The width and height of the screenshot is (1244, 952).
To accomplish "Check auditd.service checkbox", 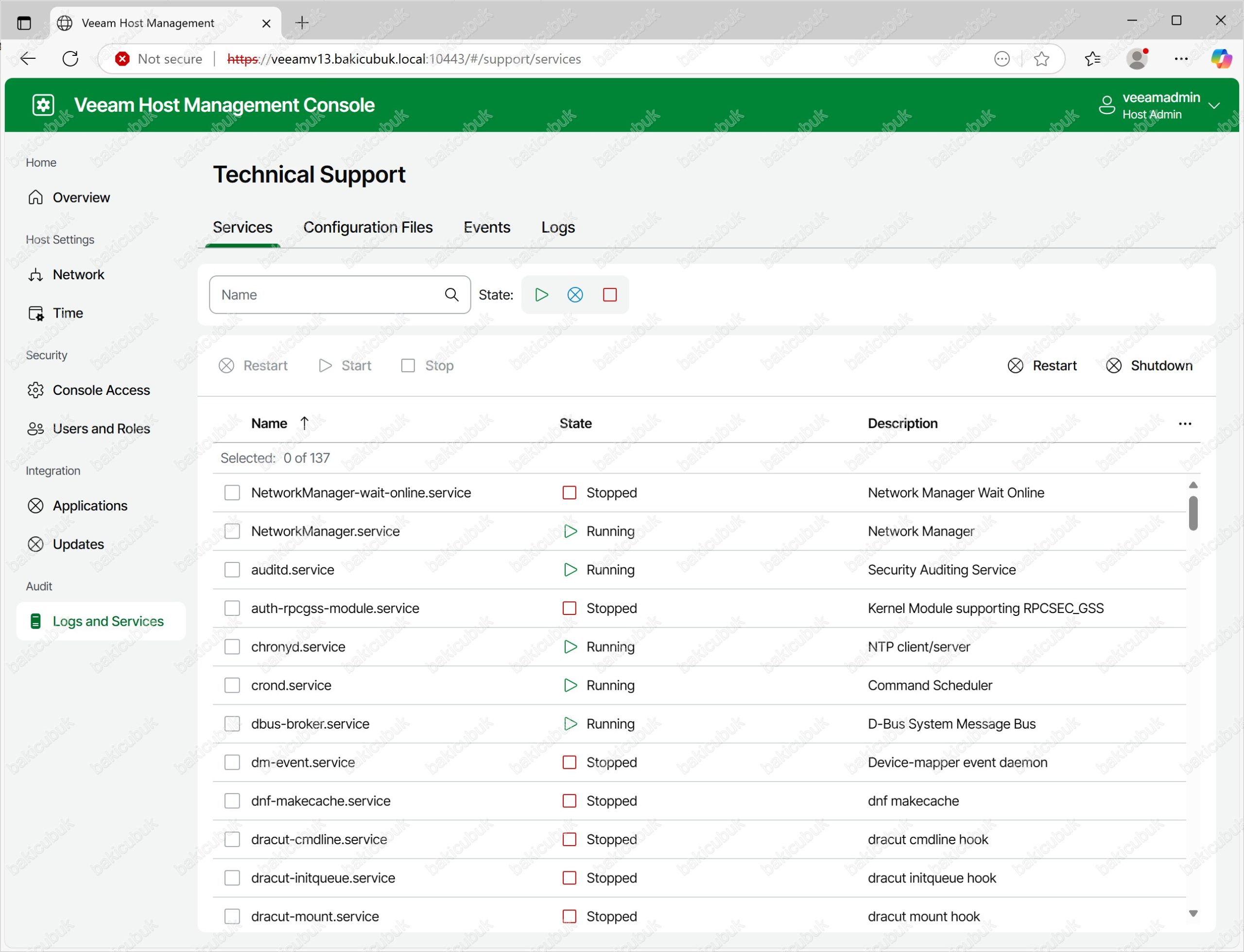I will [232, 569].
